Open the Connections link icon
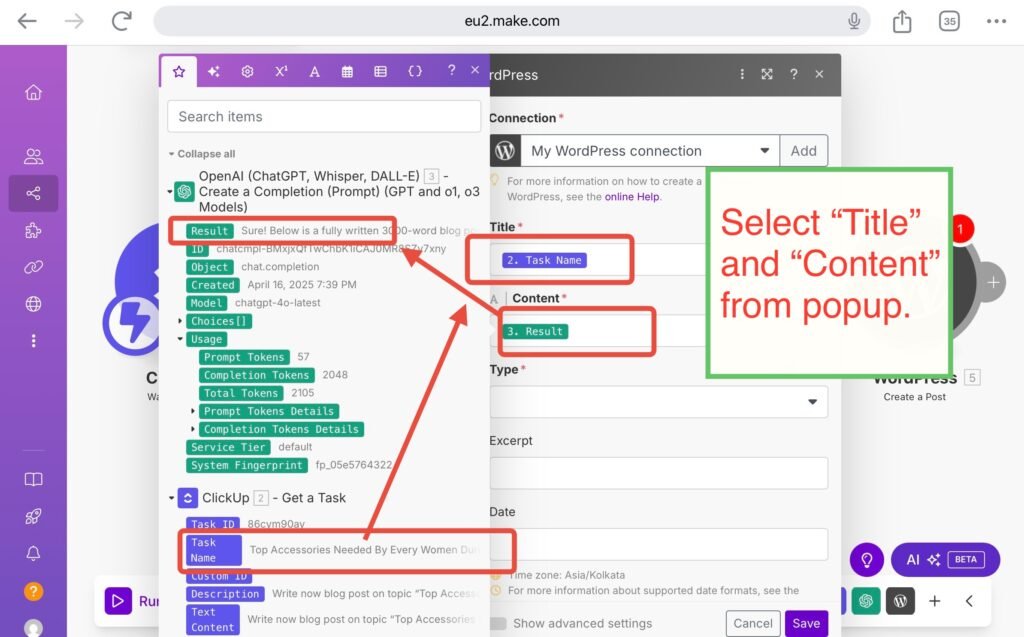Image resolution: width=1024 pixels, height=637 pixels. 33,267
